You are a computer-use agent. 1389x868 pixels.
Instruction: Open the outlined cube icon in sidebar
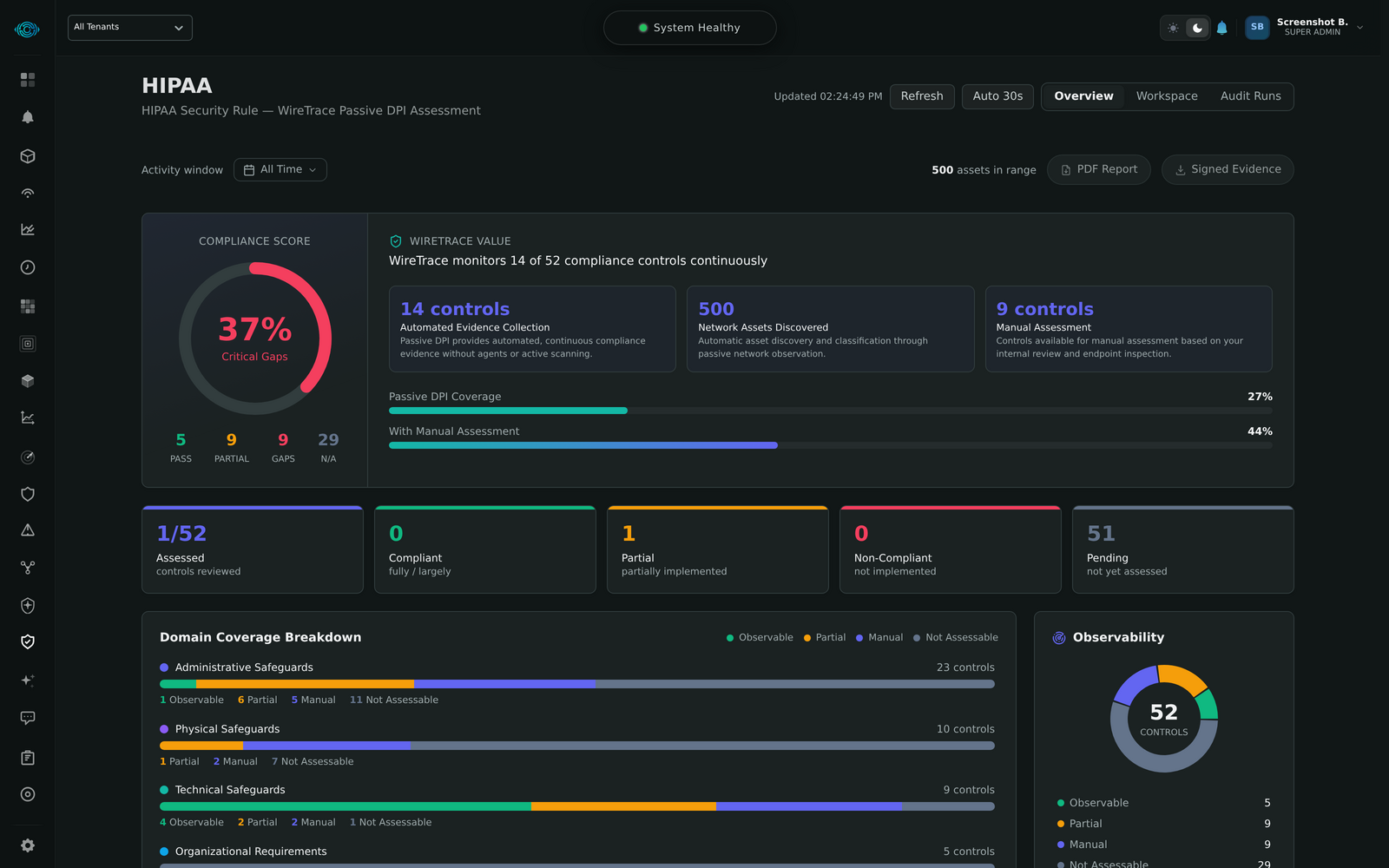28,156
